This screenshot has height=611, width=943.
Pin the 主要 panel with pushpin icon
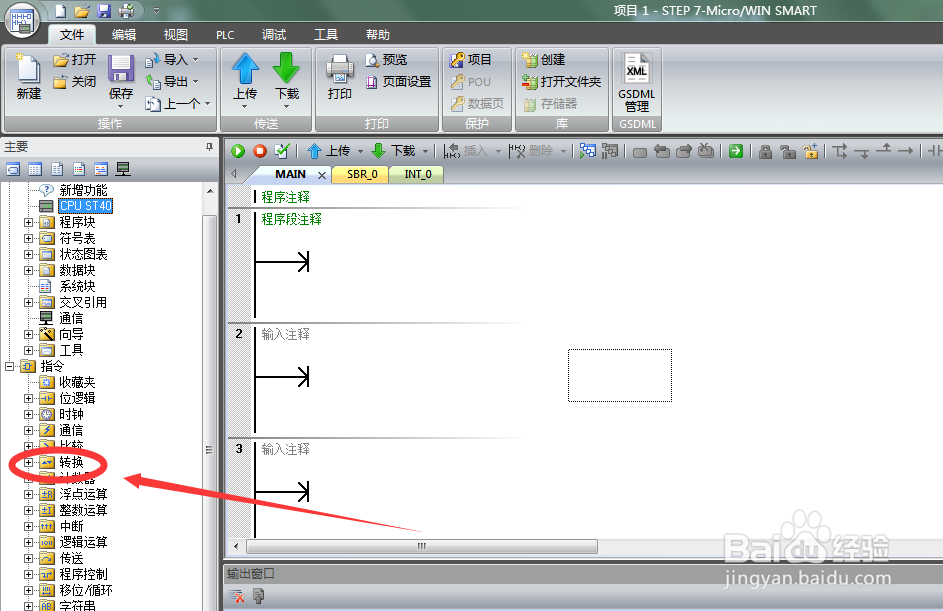pos(209,147)
